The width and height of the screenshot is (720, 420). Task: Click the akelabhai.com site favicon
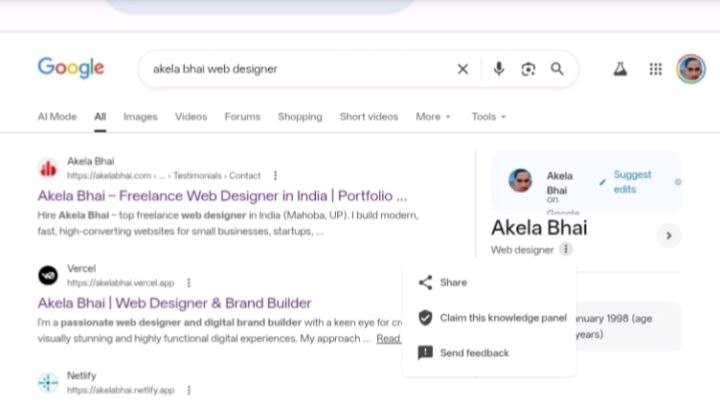[48, 168]
